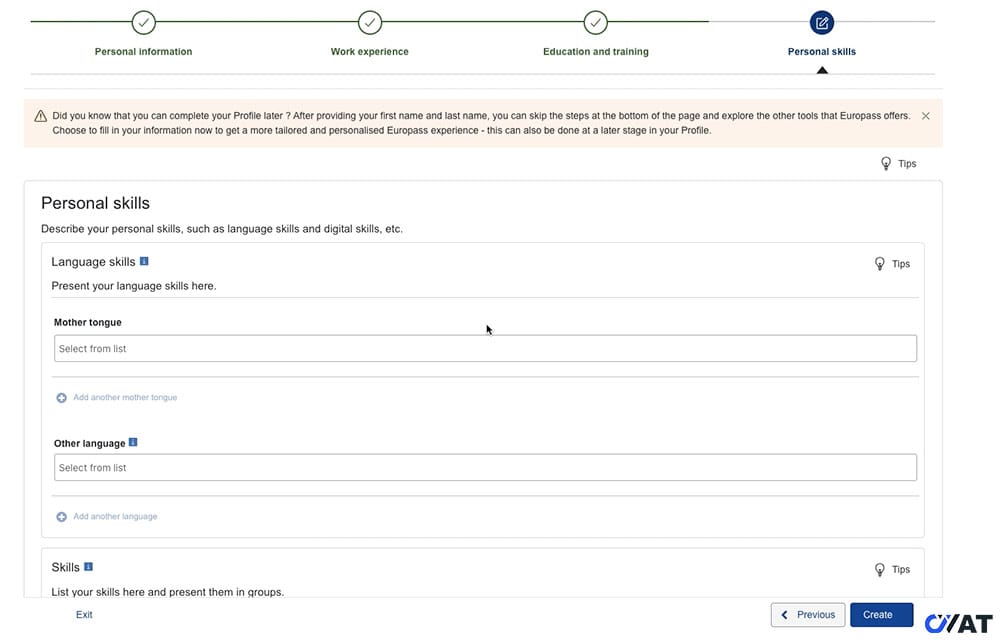Open the info icon beside Language skills
Image resolution: width=1000 pixels, height=641 pixels.
coord(144,261)
